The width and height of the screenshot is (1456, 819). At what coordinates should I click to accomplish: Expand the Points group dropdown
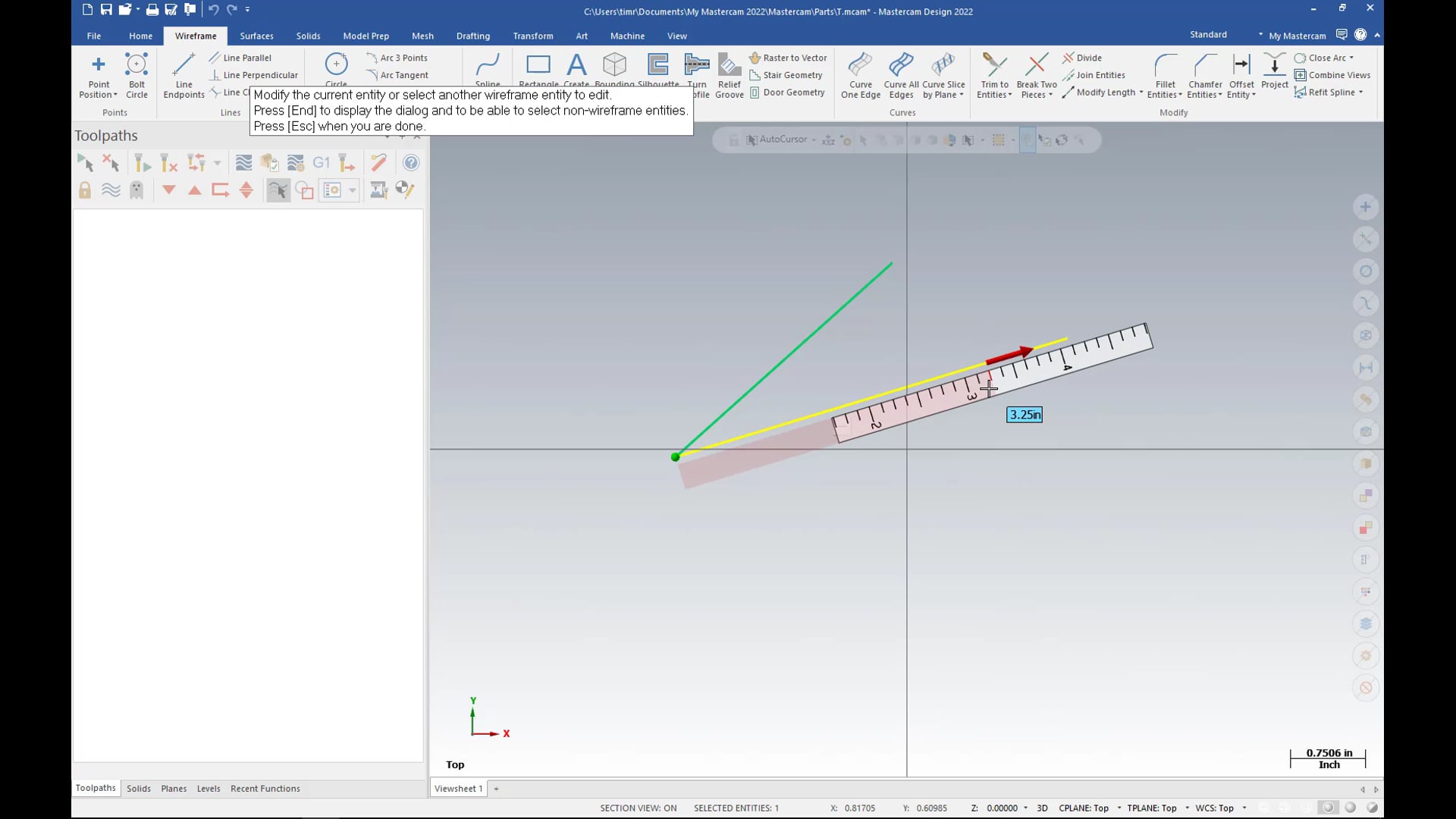point(115,112)
